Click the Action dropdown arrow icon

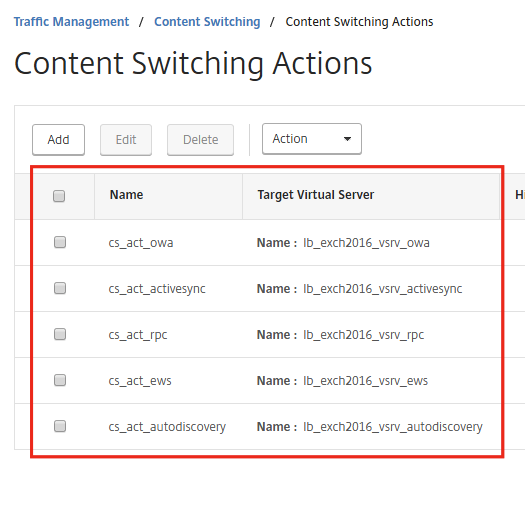[x=347, y=139]
